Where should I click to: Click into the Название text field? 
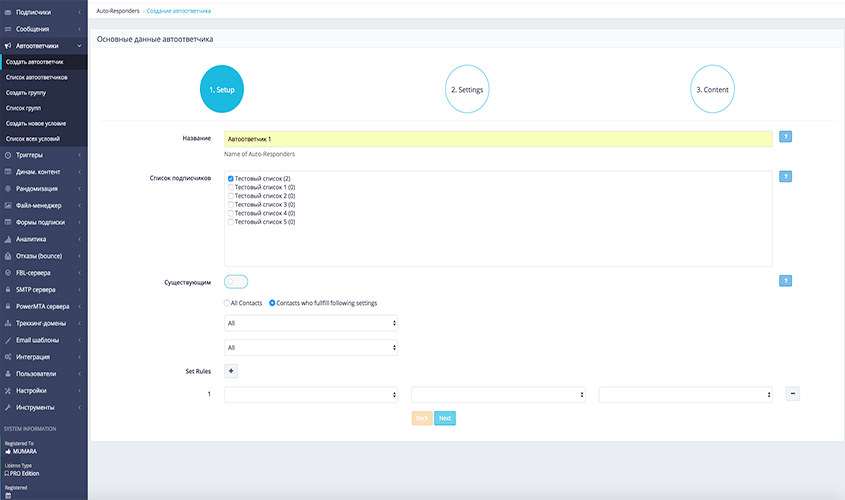tap(497, 139)
